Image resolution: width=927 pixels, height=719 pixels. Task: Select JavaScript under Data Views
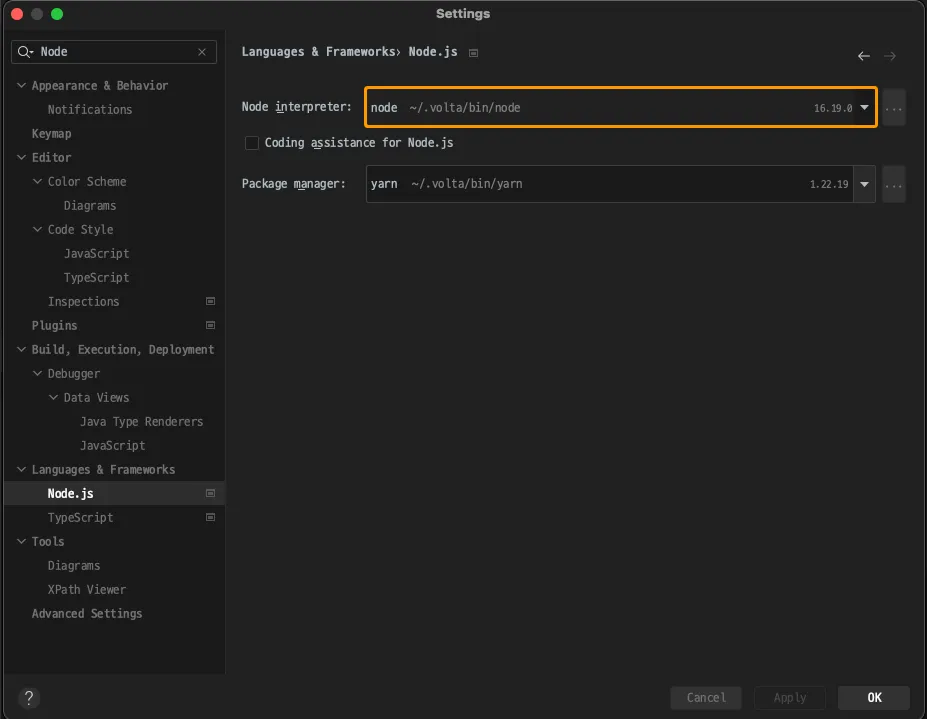pos(112,446)
